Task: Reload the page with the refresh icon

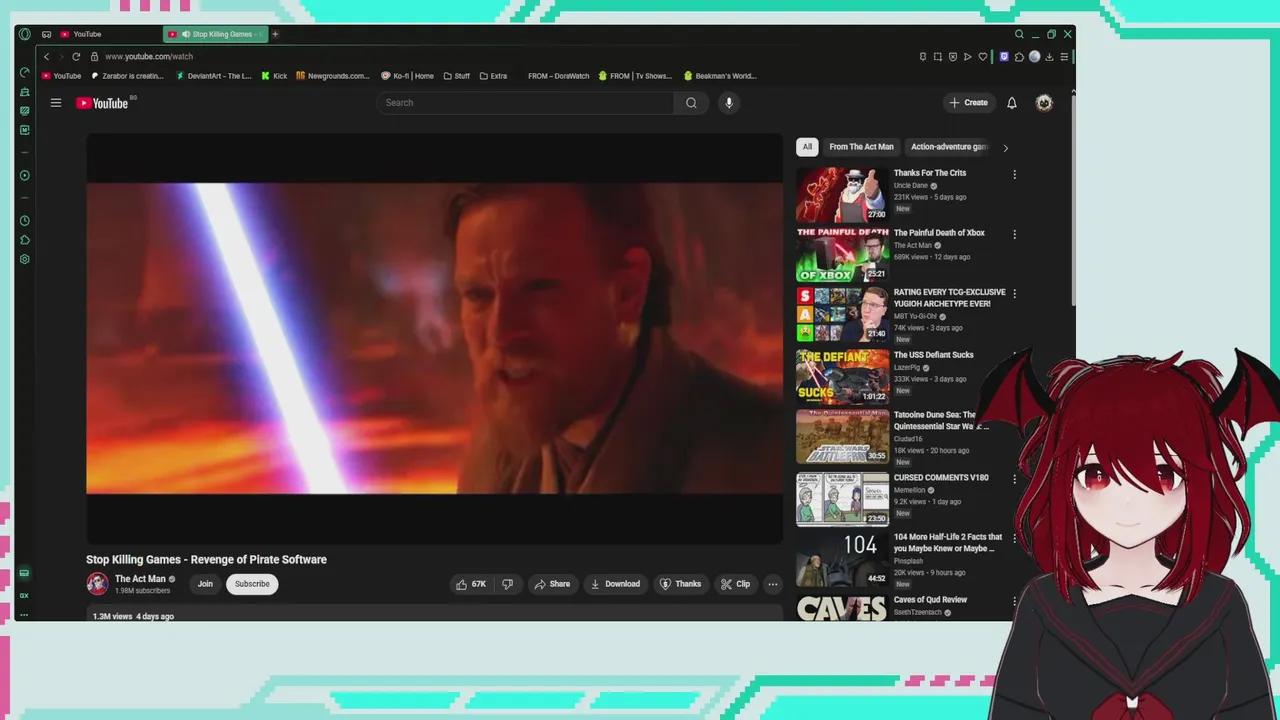Action: point(76,57)
